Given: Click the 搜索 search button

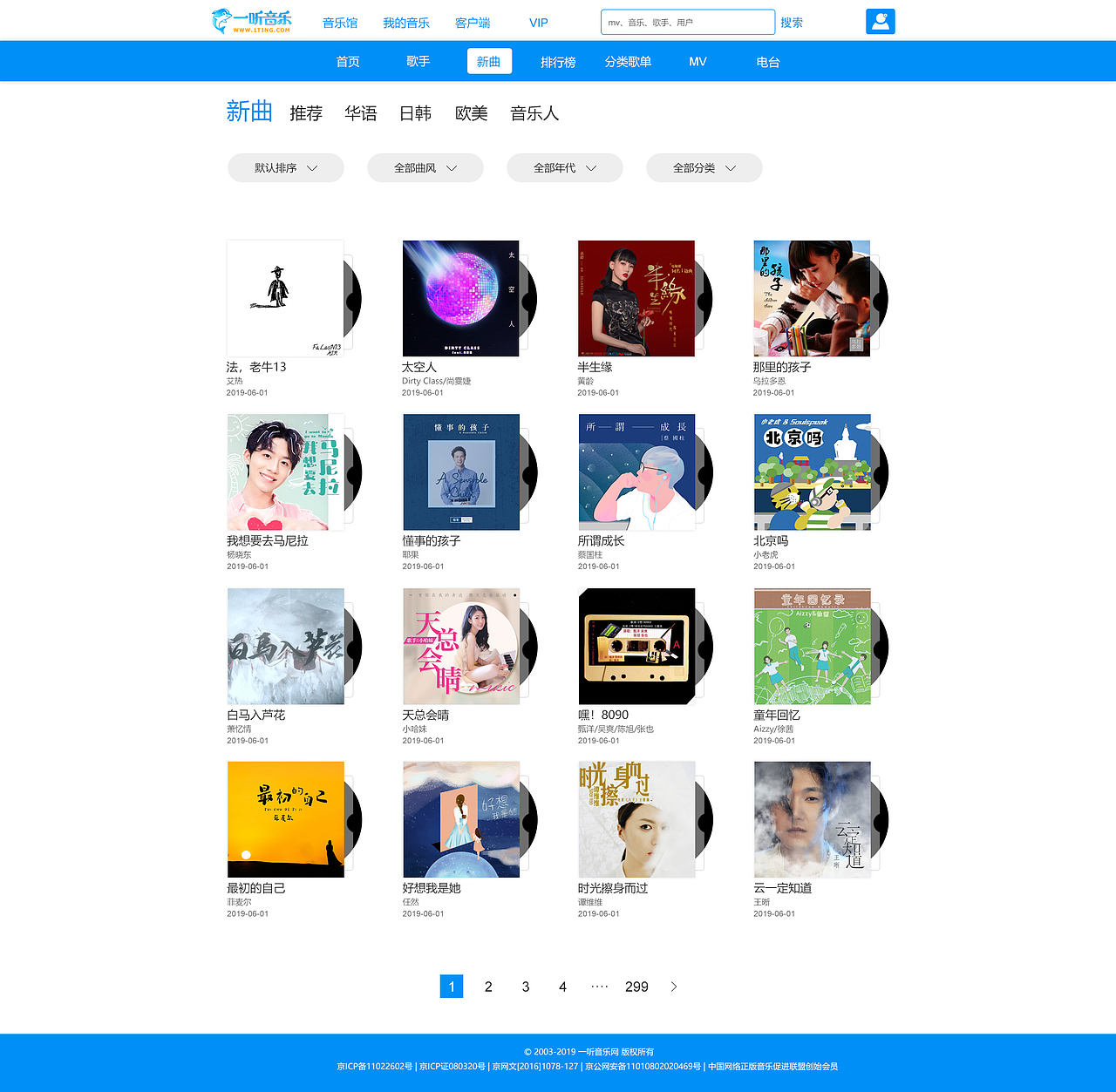Looking at the screenshot, I should pyautogui.click(x=792, y=23).
